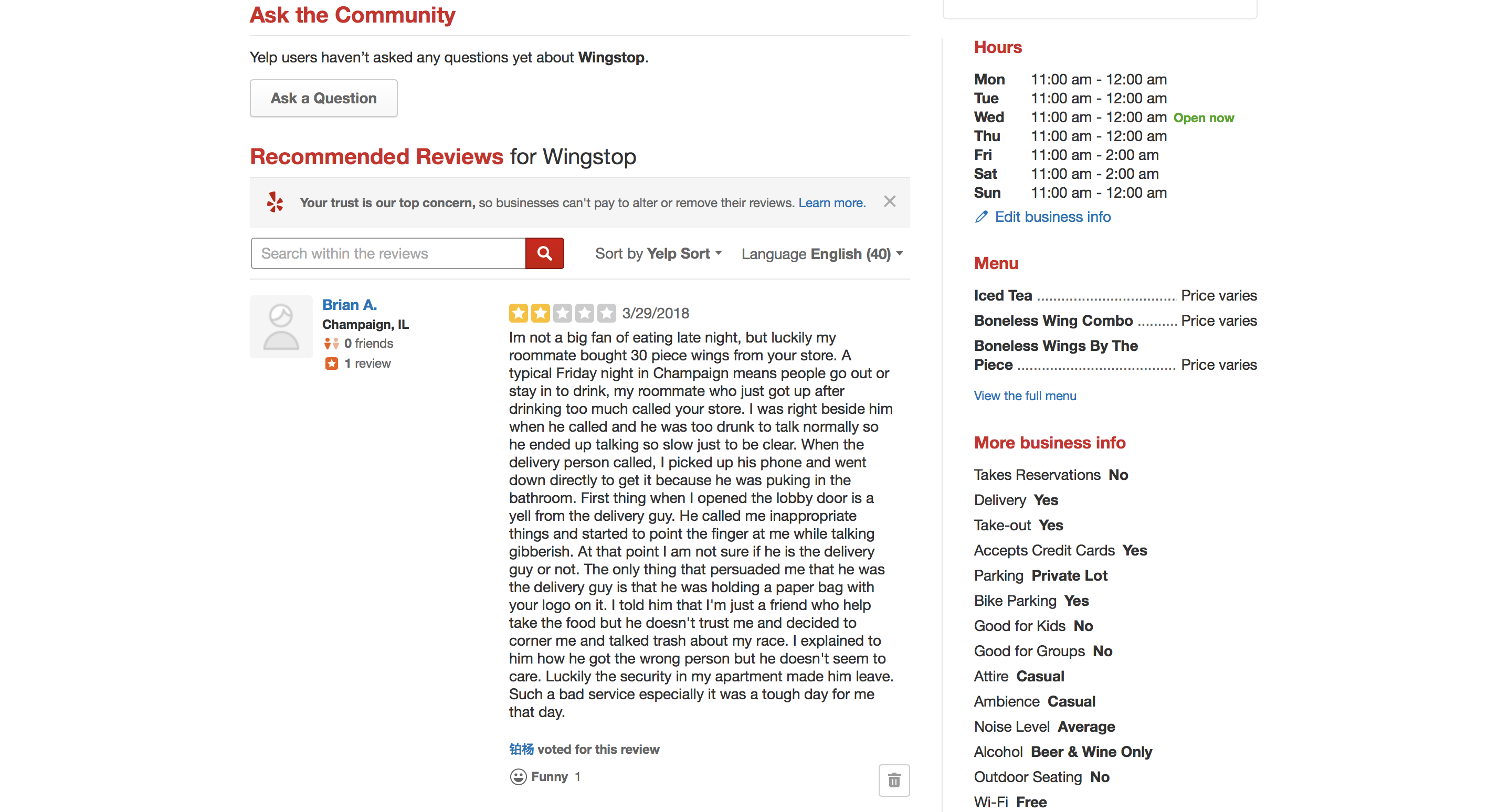Click the Ask a Question button

pos(323,99)
